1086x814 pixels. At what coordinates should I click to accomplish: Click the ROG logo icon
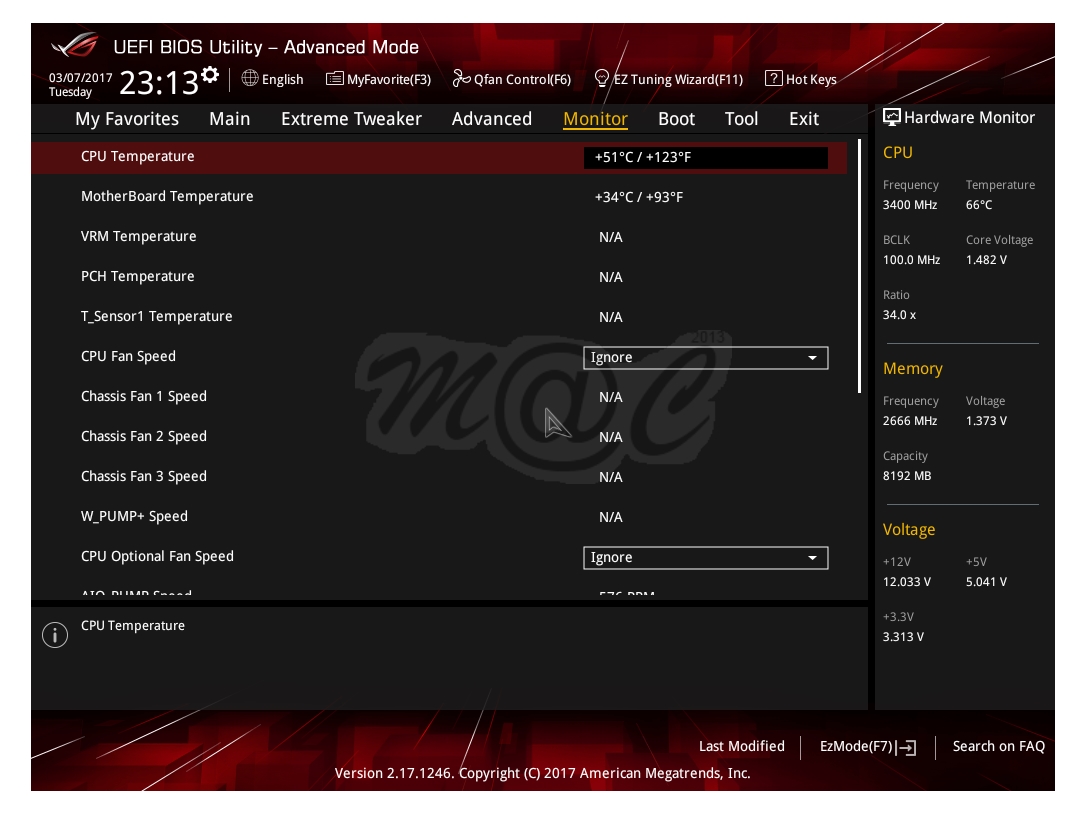coord(75,46)
